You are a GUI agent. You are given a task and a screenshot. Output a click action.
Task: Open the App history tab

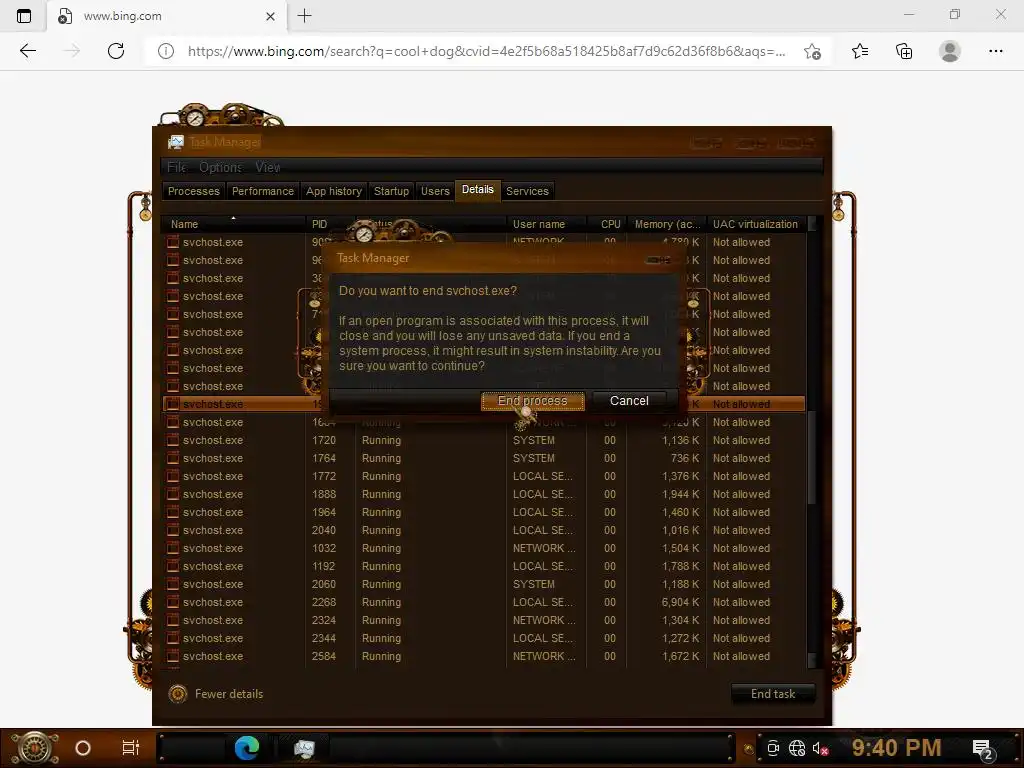(334, 191)
